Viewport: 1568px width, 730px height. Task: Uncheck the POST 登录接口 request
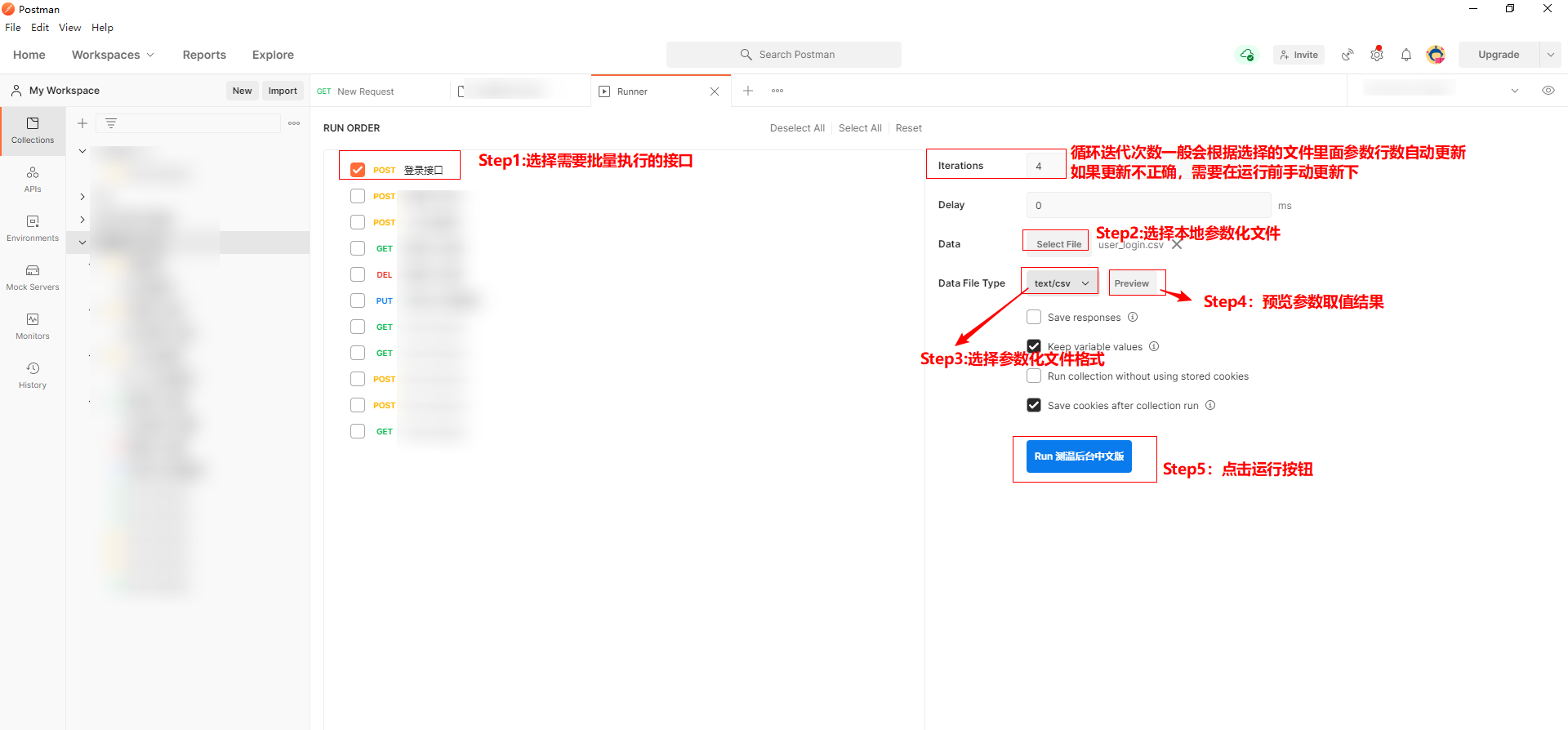pyautogui.click(x=358, y=170)
